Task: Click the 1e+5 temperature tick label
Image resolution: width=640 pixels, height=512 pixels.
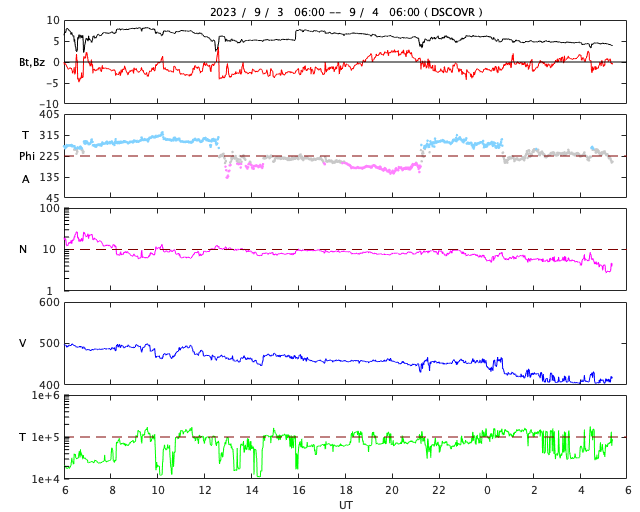Action: click(46, 437)
